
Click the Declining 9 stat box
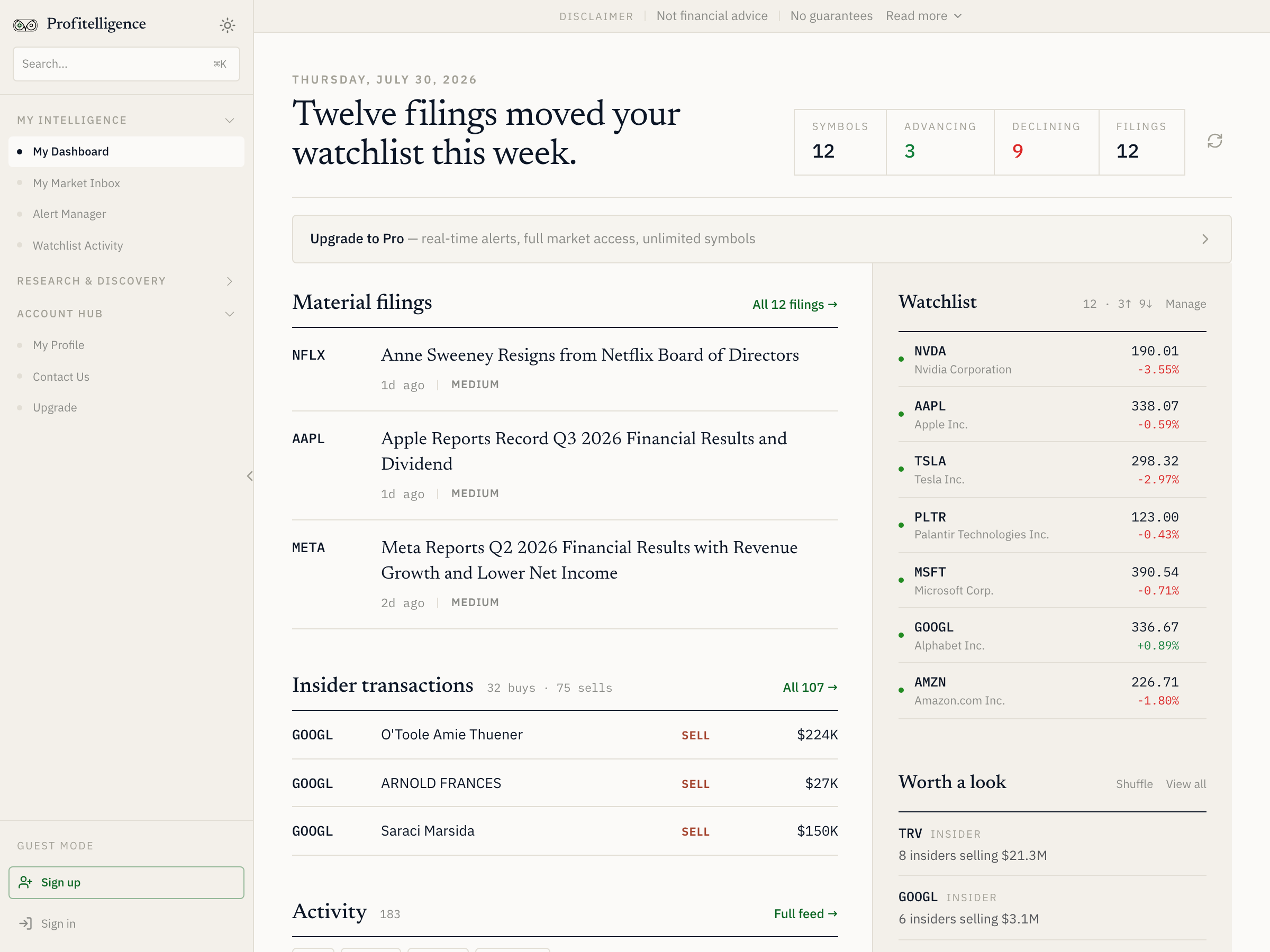1046,142
